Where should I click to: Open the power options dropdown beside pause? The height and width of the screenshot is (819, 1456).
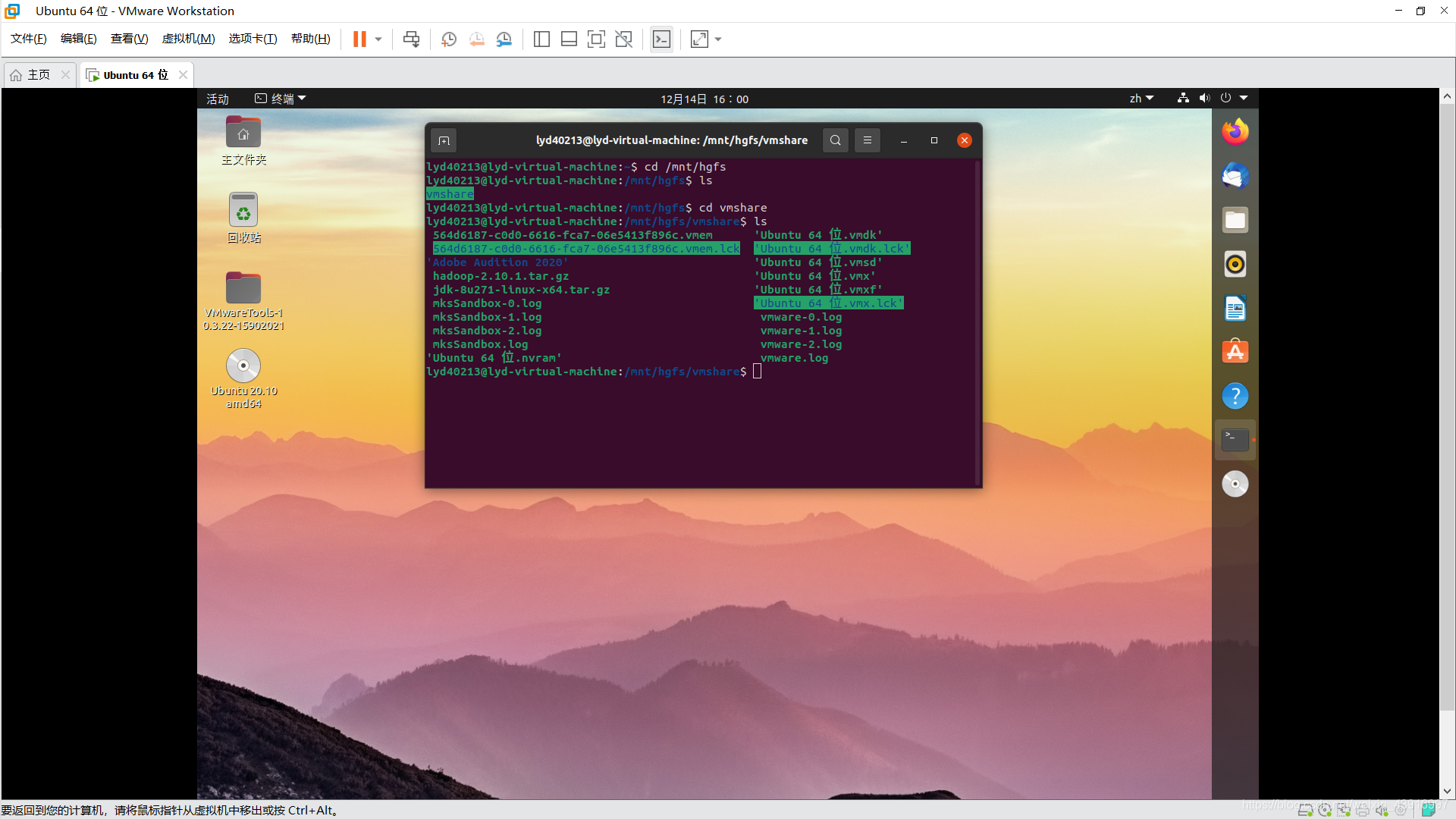(x=378, y=39)
